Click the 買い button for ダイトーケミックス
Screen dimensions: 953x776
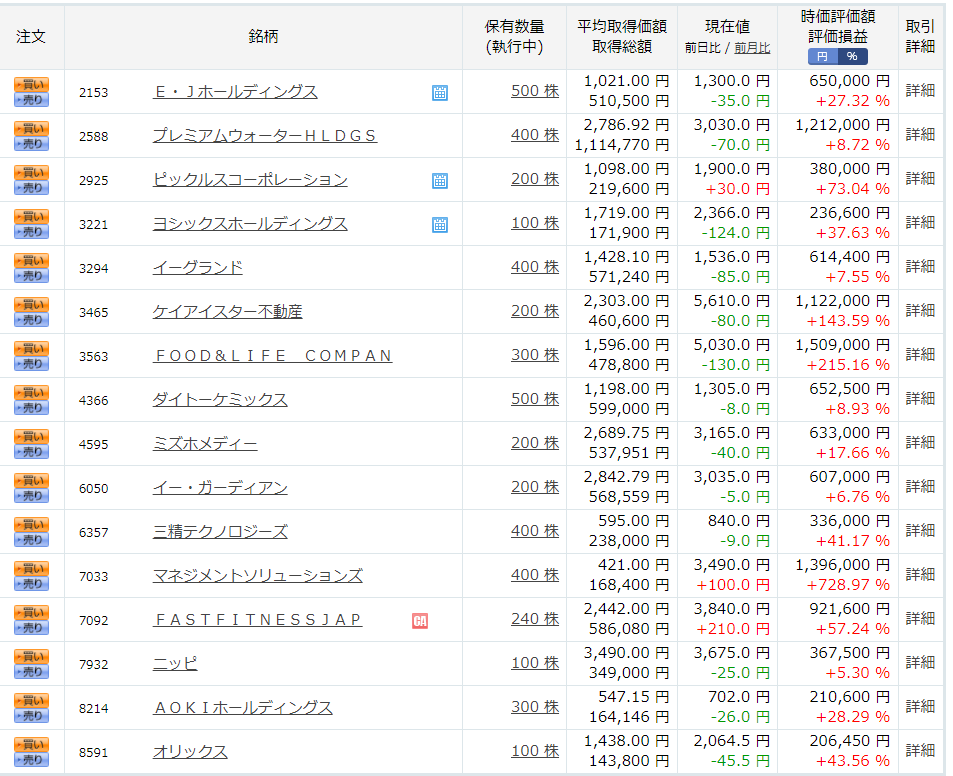coord(32,393)
